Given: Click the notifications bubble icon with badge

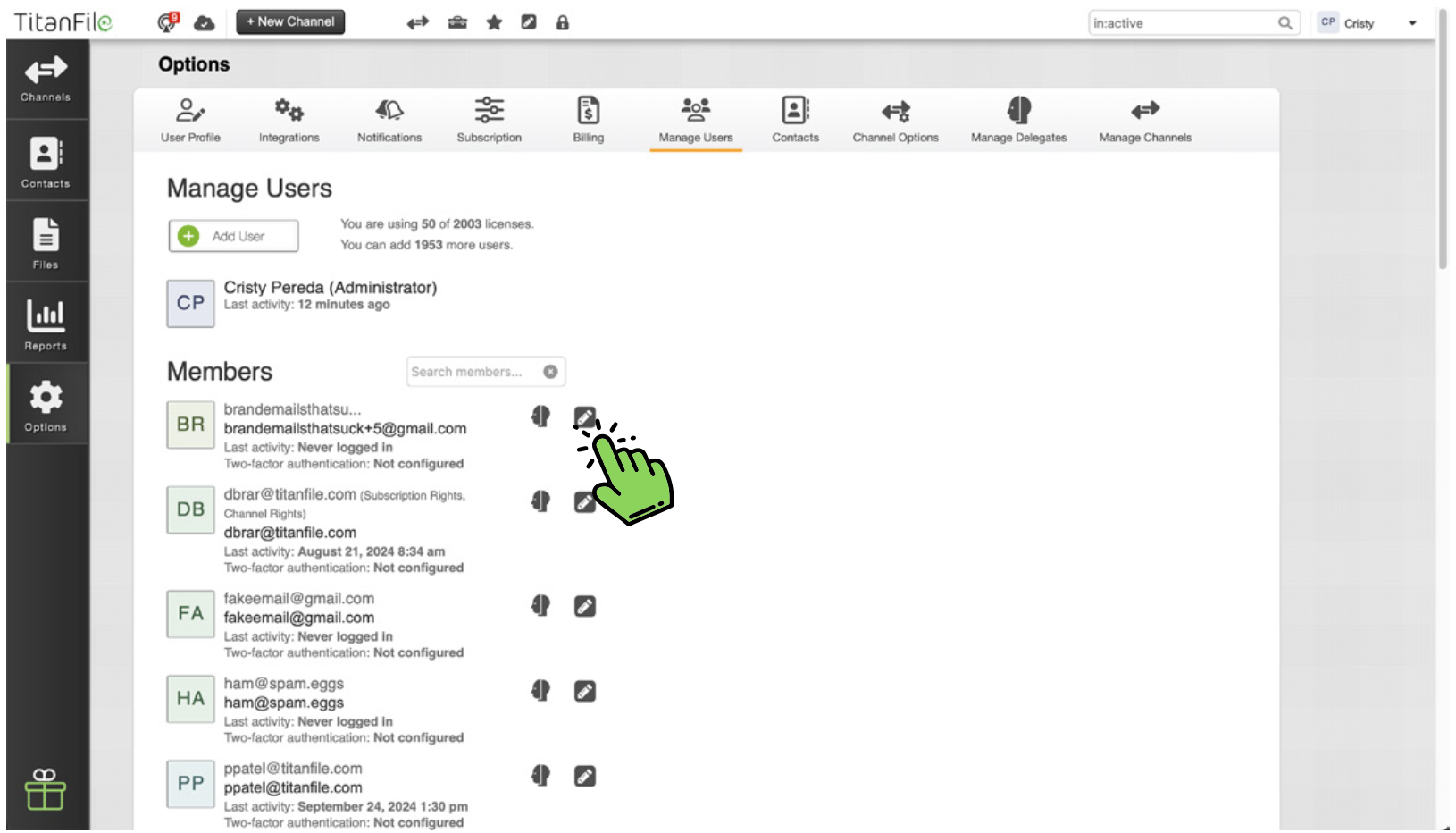Looking at the screenshot, I should (167, 22).
